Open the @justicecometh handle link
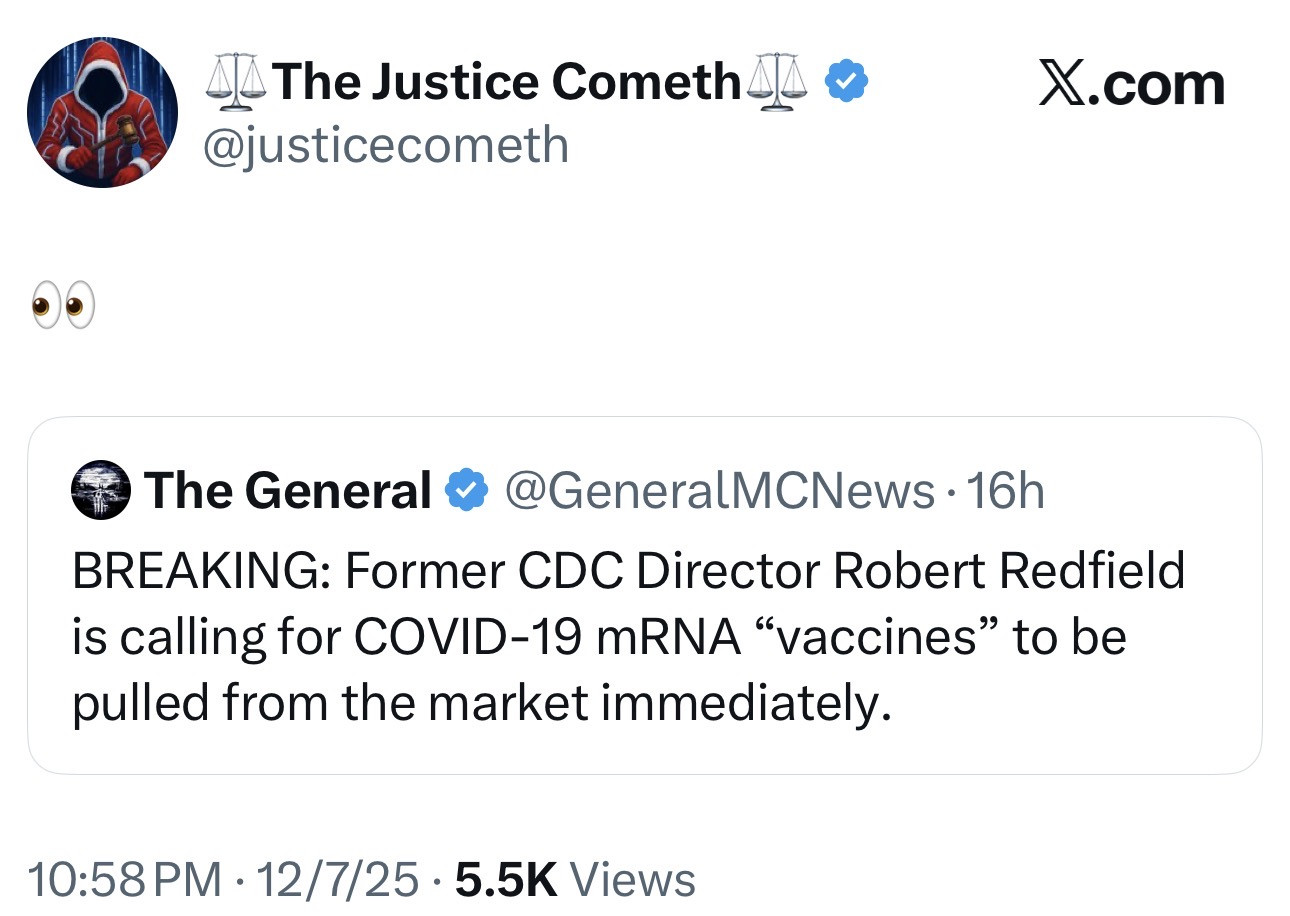 [385, 146]
